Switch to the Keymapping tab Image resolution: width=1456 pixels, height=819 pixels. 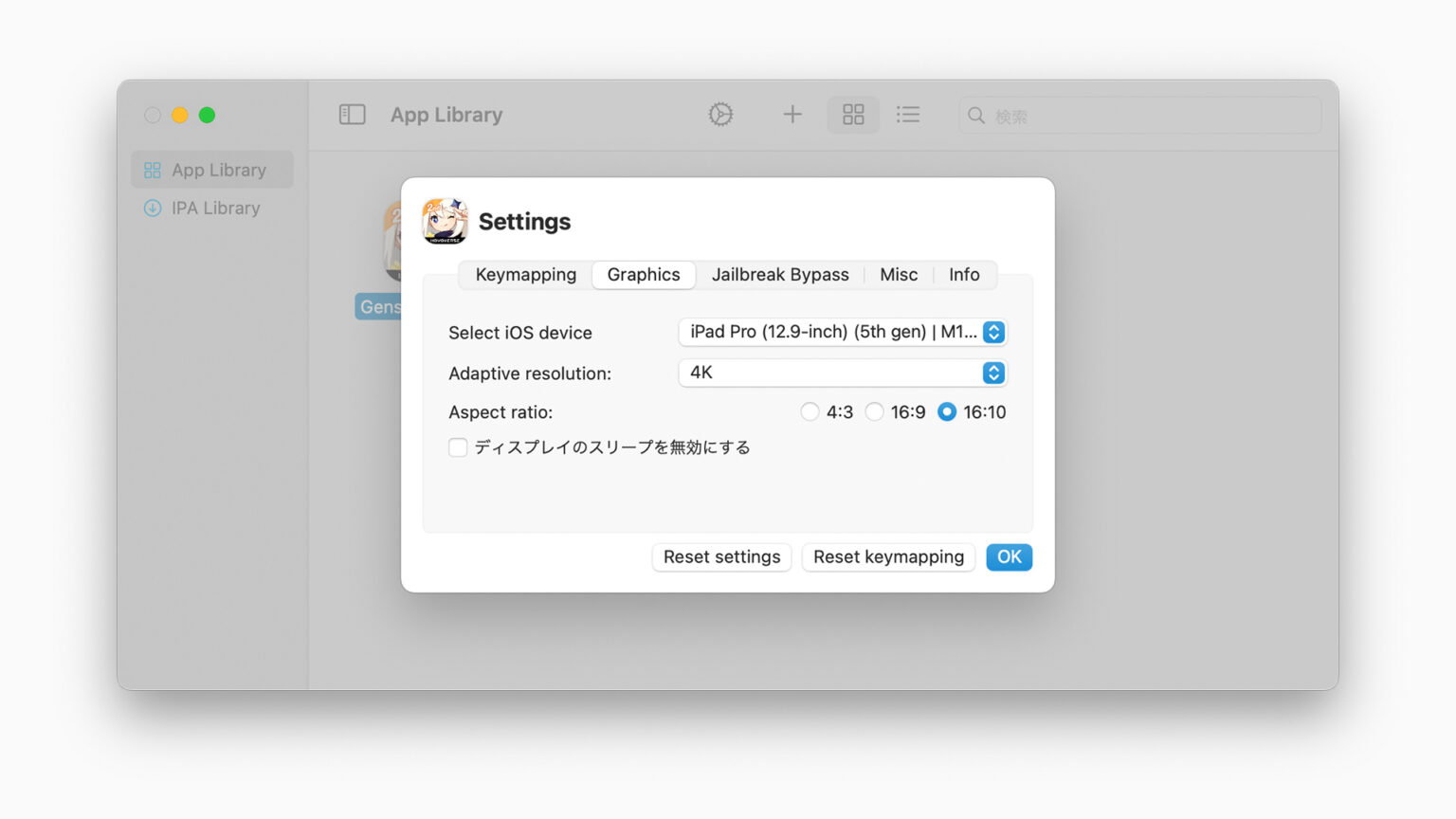pyautogui.click(x=524, y=274)
